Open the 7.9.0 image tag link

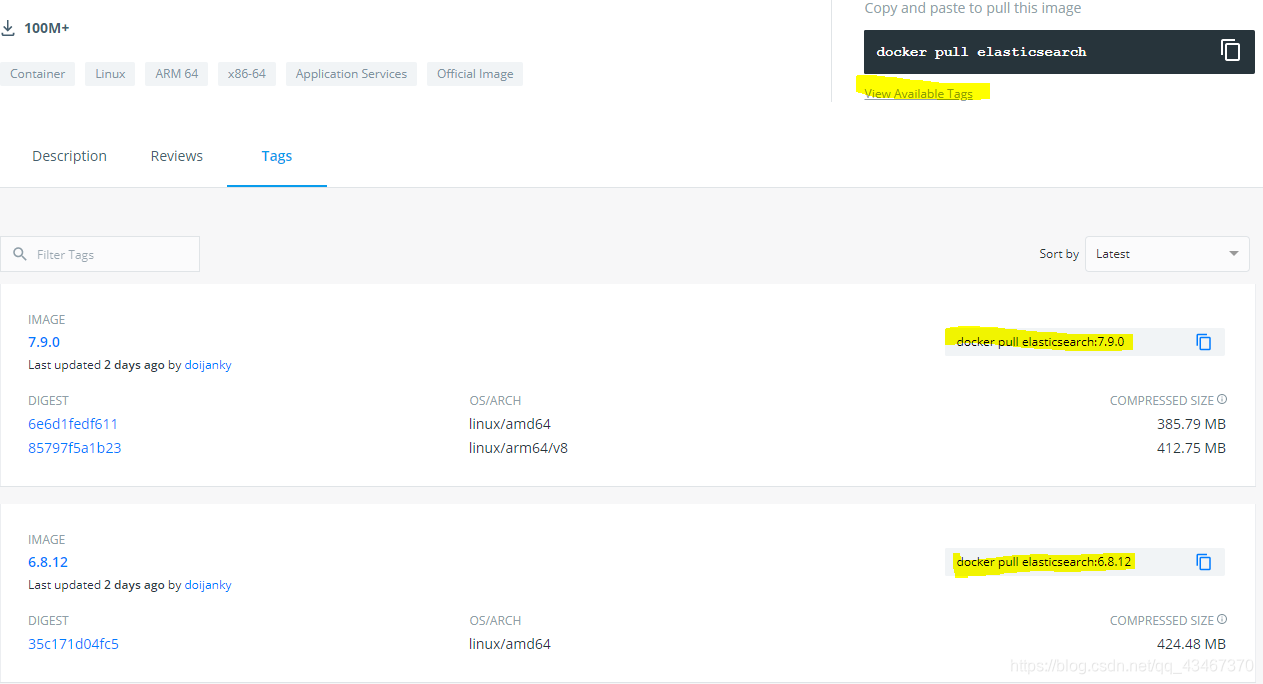pyautogui.click(x=44, y=342)
